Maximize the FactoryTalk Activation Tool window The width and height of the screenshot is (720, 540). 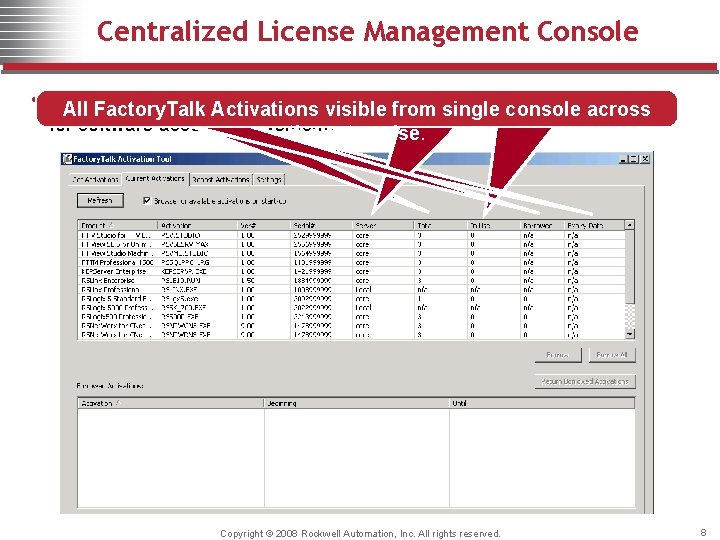point(633,159)
